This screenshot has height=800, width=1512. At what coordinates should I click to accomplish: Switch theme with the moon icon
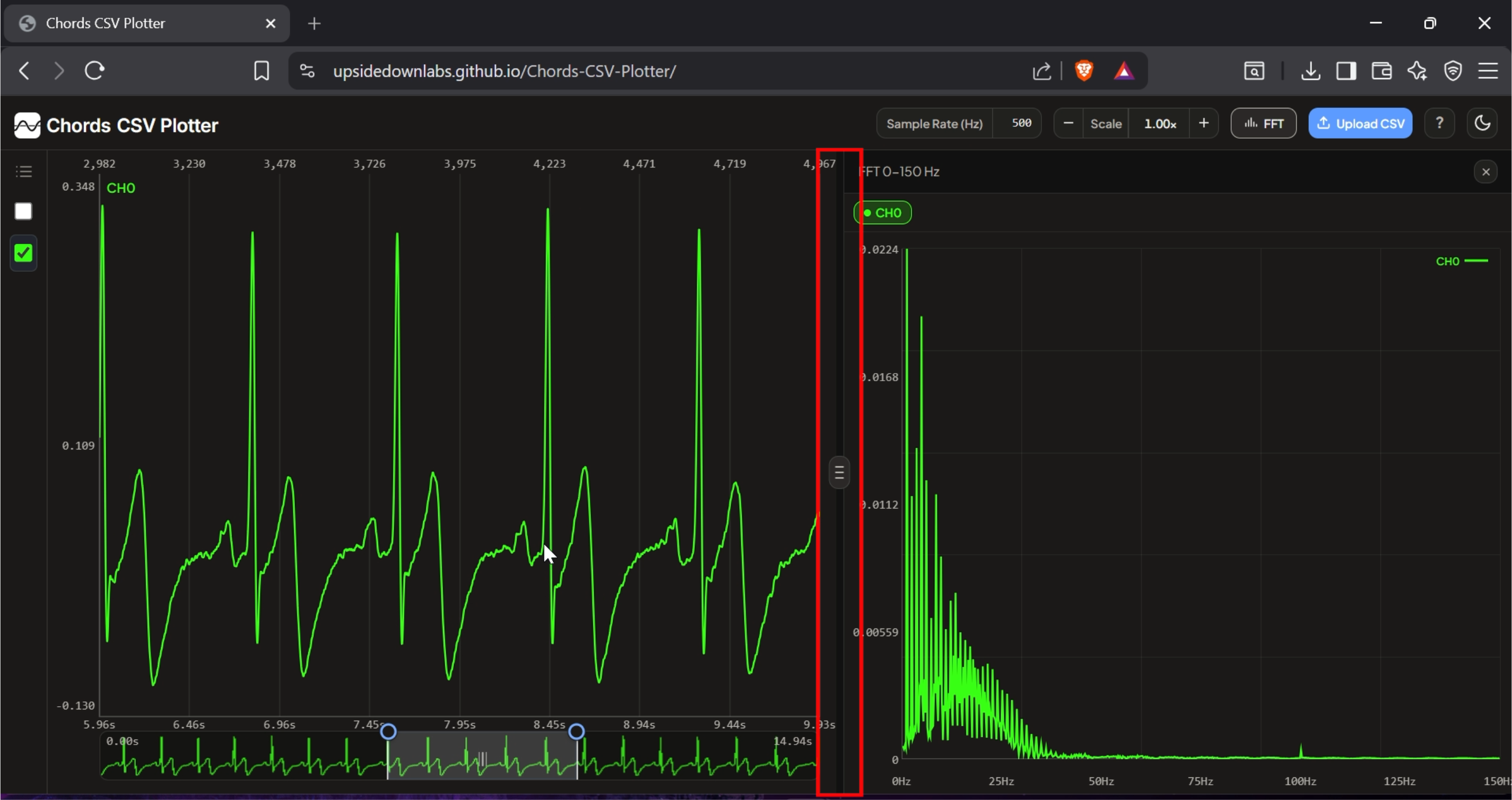1483,123
